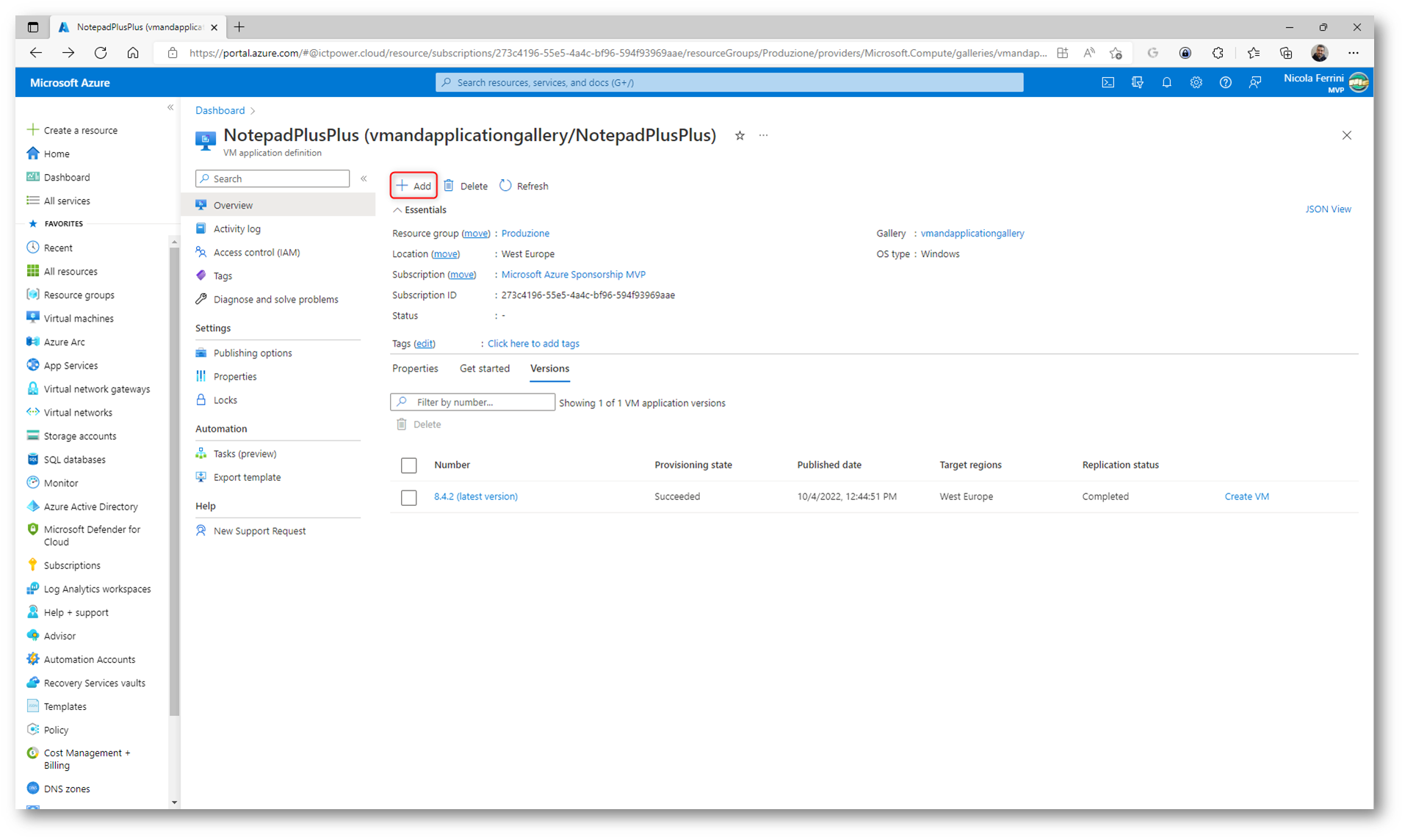Add this page to favorites icon
Viewport: 1405px width, 840px height.
pos(1116,53)
